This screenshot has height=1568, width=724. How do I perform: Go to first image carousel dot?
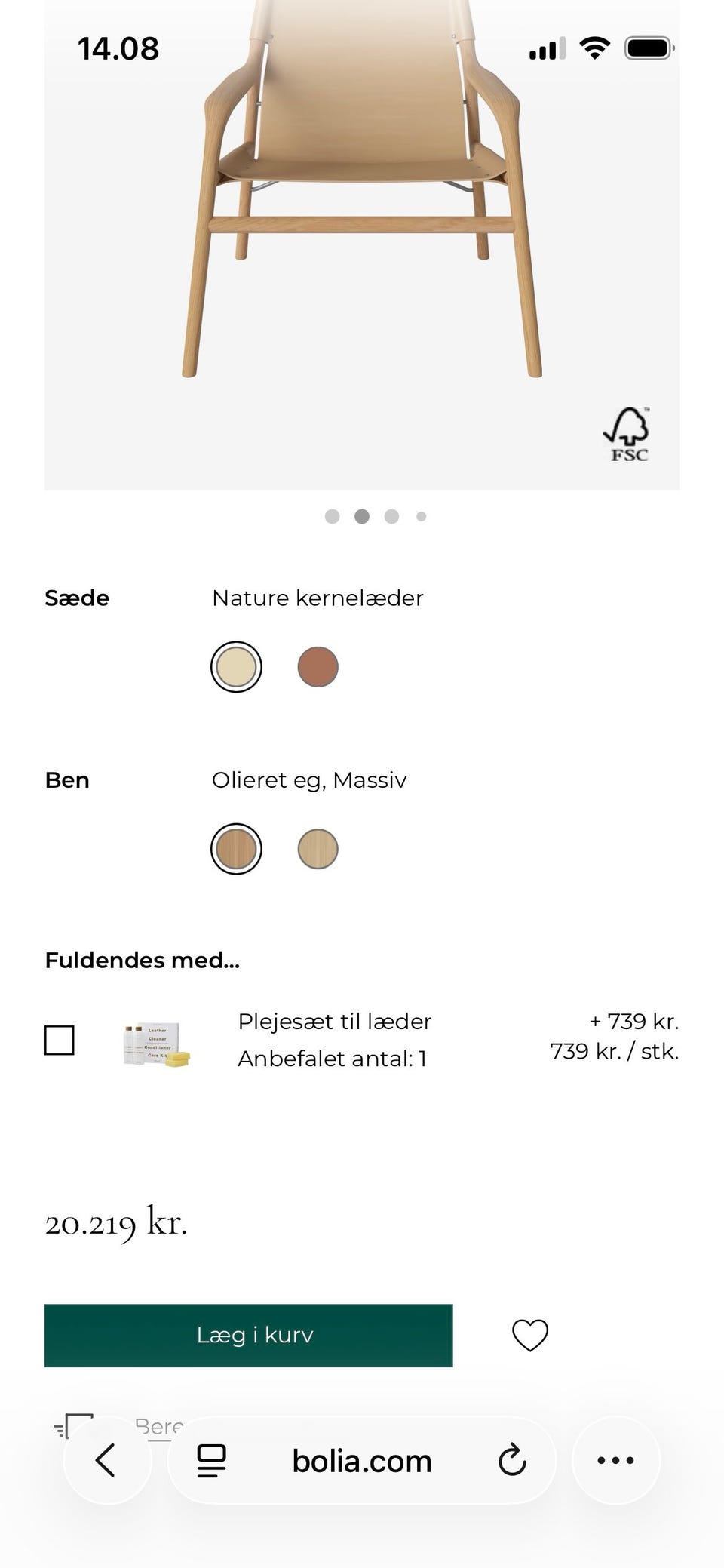pos(332,516)
